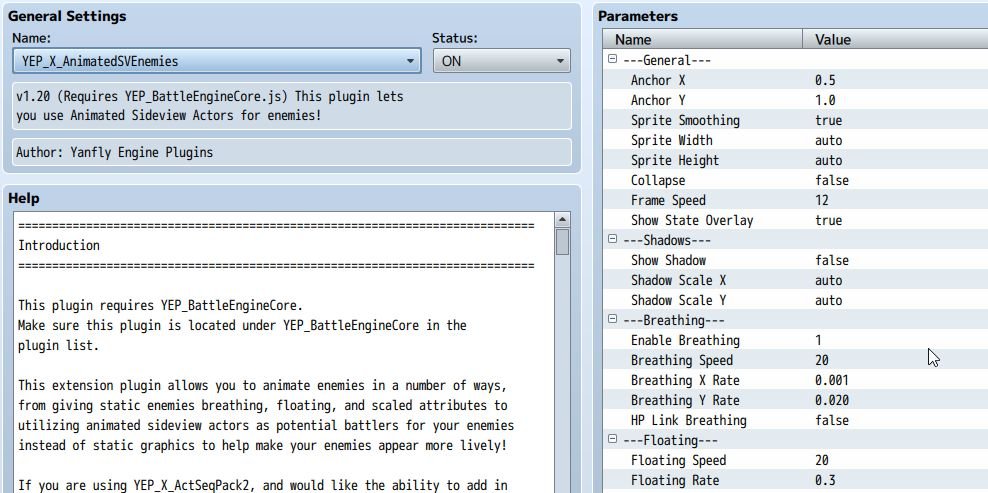Click the Author: Yanfly Engine Plugins field

pyautogui.click(x=292, y=153)
